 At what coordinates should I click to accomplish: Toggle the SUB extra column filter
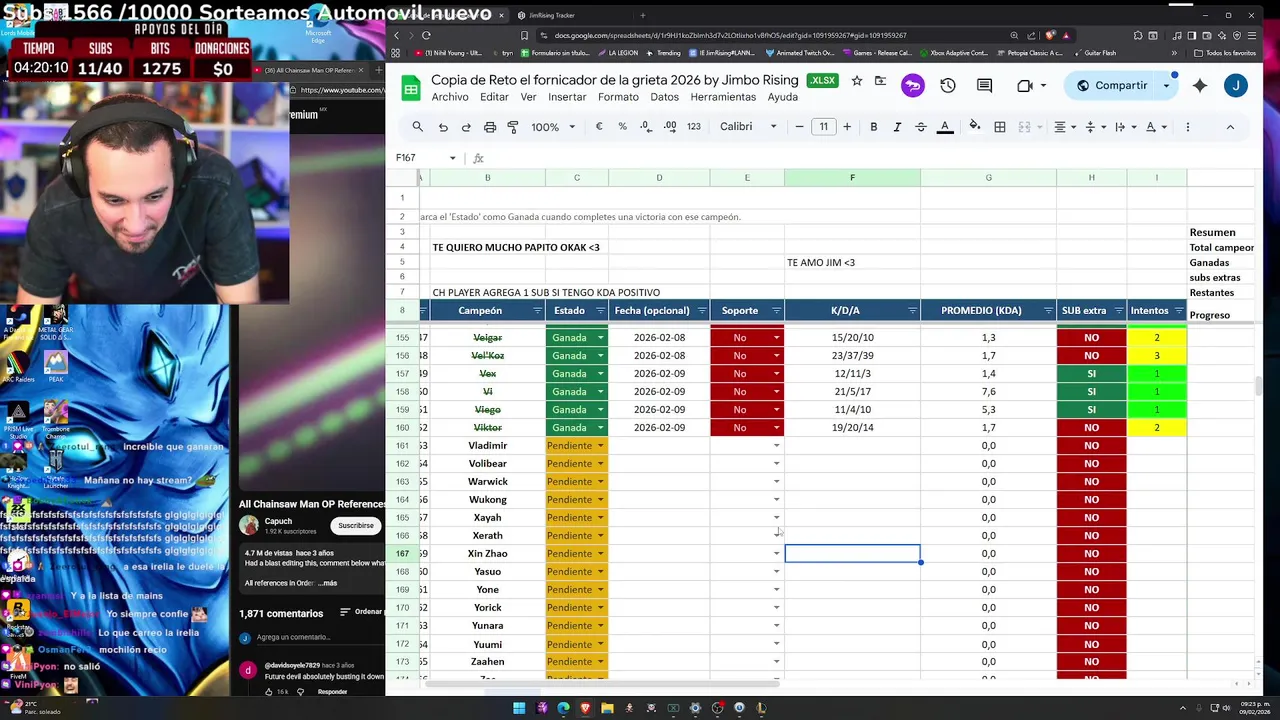tap(1119, 311)
